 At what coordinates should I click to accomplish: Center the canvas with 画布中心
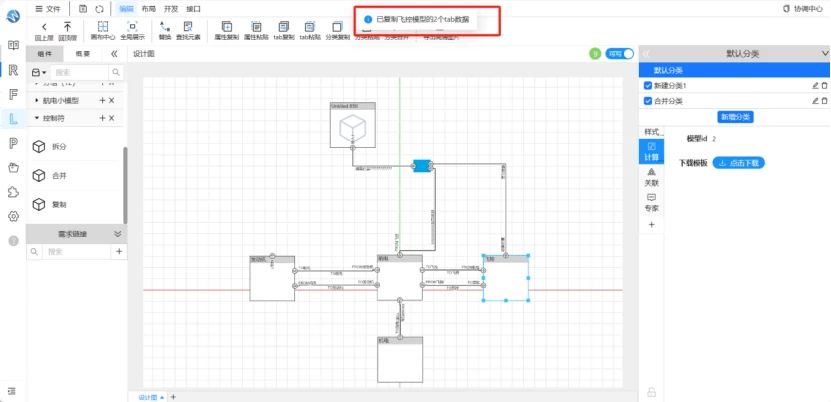tap(103, 26)
